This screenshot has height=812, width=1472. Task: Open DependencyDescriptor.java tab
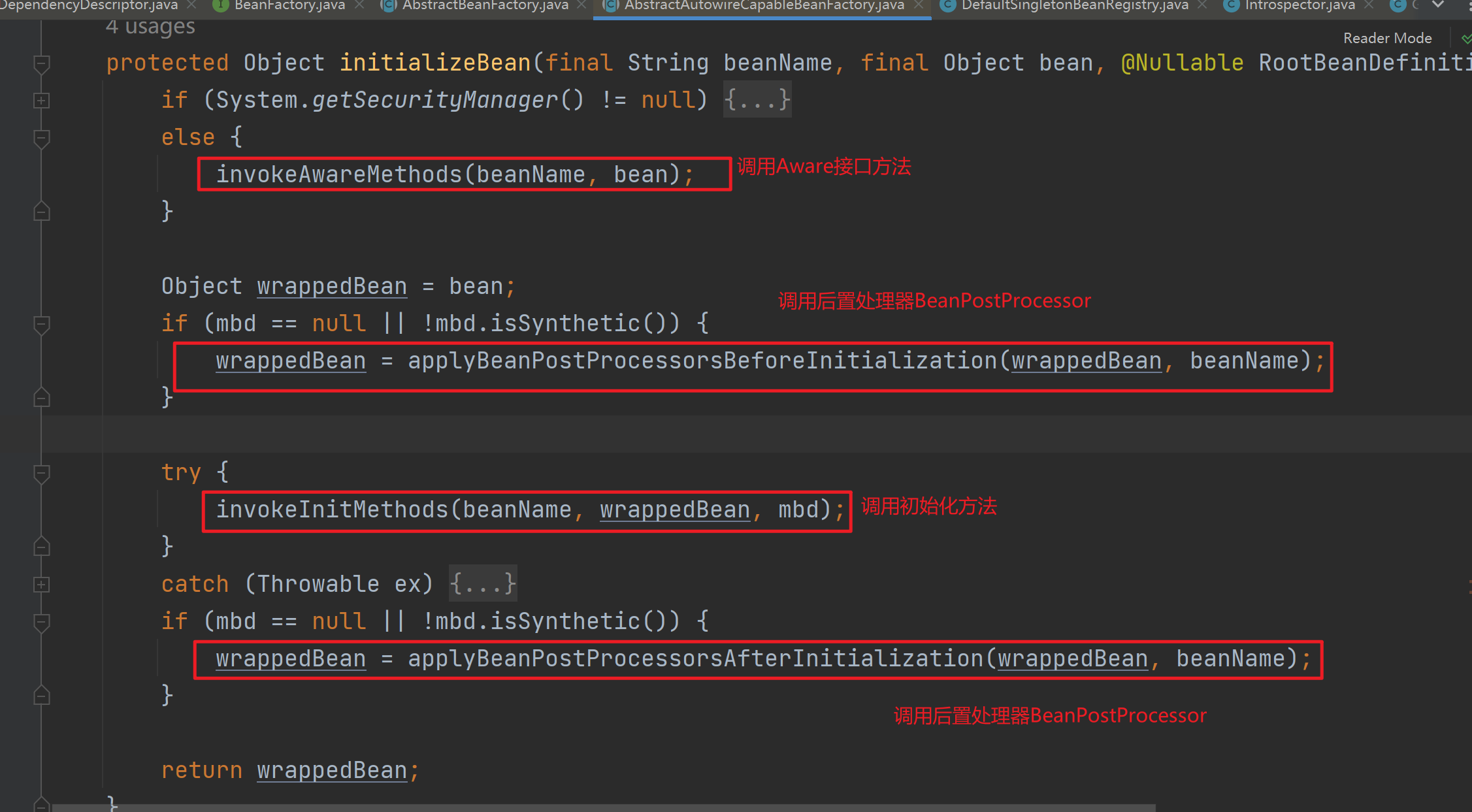88,5
